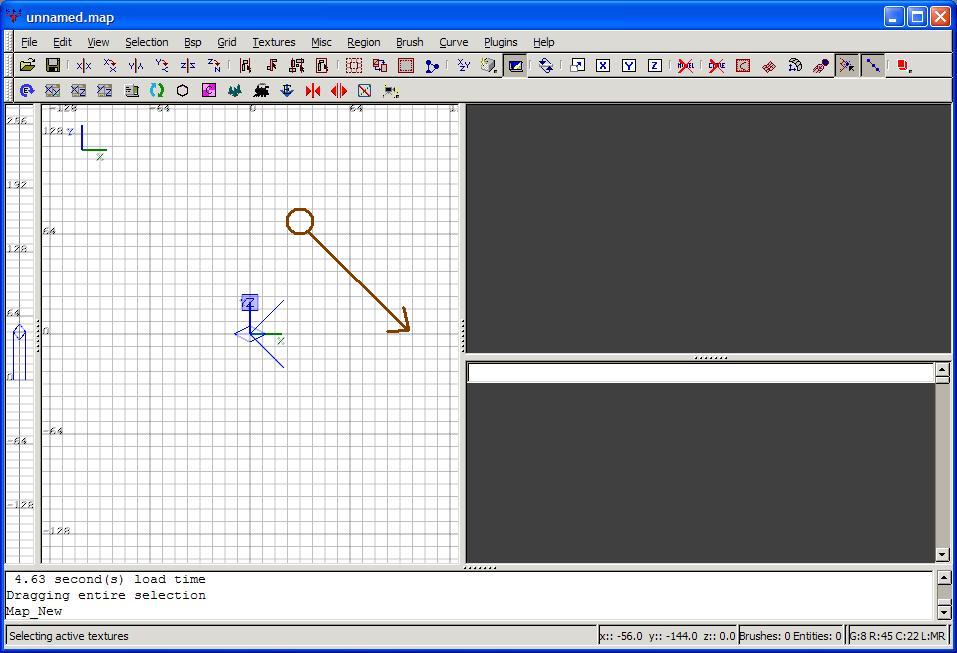Screen dimensions: 957x653
Task: Click the cyan-green refresh arrows icon
Action: tap(157, 90)
